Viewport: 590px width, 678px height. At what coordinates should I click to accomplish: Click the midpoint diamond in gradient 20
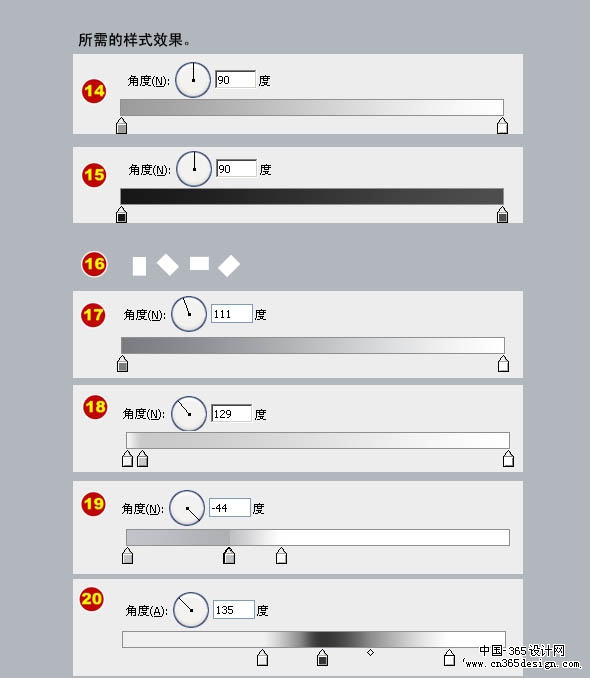point(370,652)
